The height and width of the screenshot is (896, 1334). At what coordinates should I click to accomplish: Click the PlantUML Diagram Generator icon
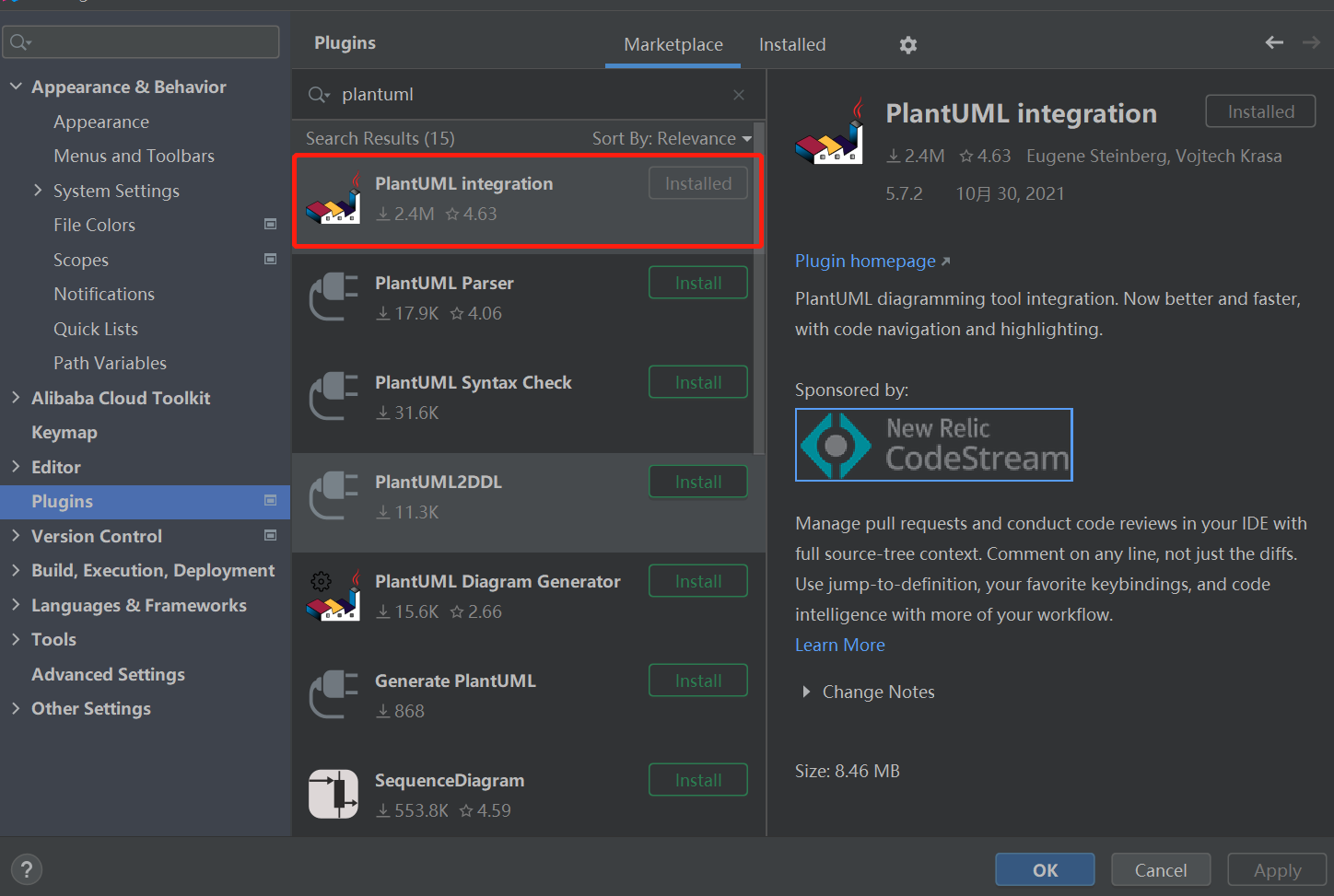click(333, 596)
